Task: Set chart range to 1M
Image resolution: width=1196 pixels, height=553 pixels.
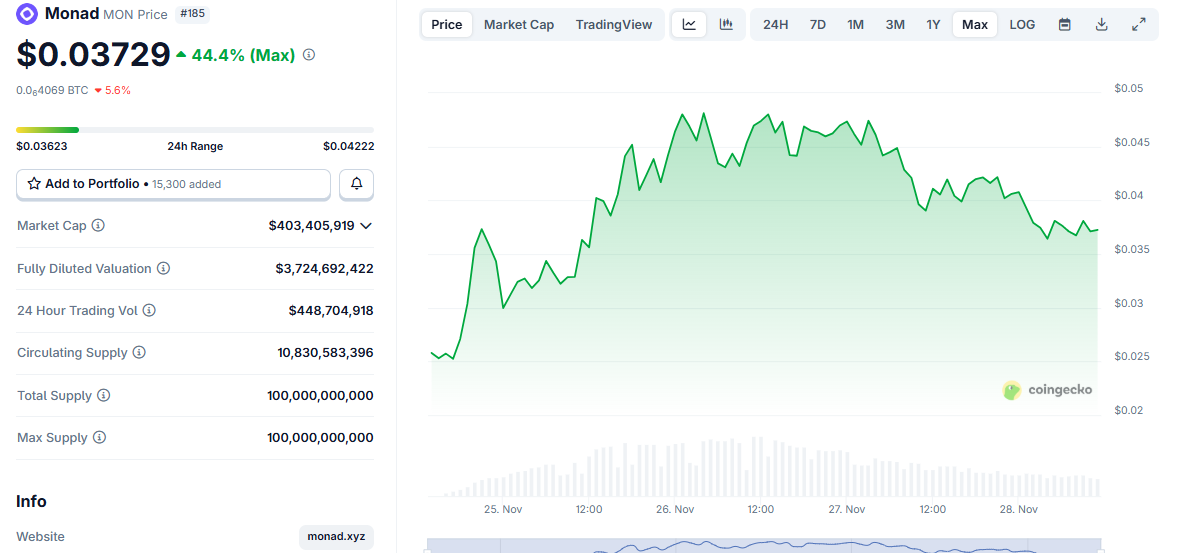Action: 856,24
